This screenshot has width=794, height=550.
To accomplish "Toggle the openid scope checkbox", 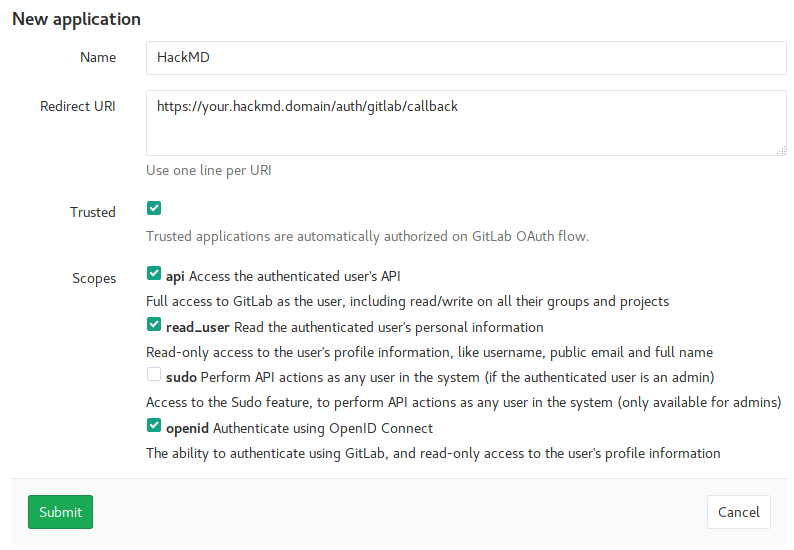I will (x=154, y=426).
